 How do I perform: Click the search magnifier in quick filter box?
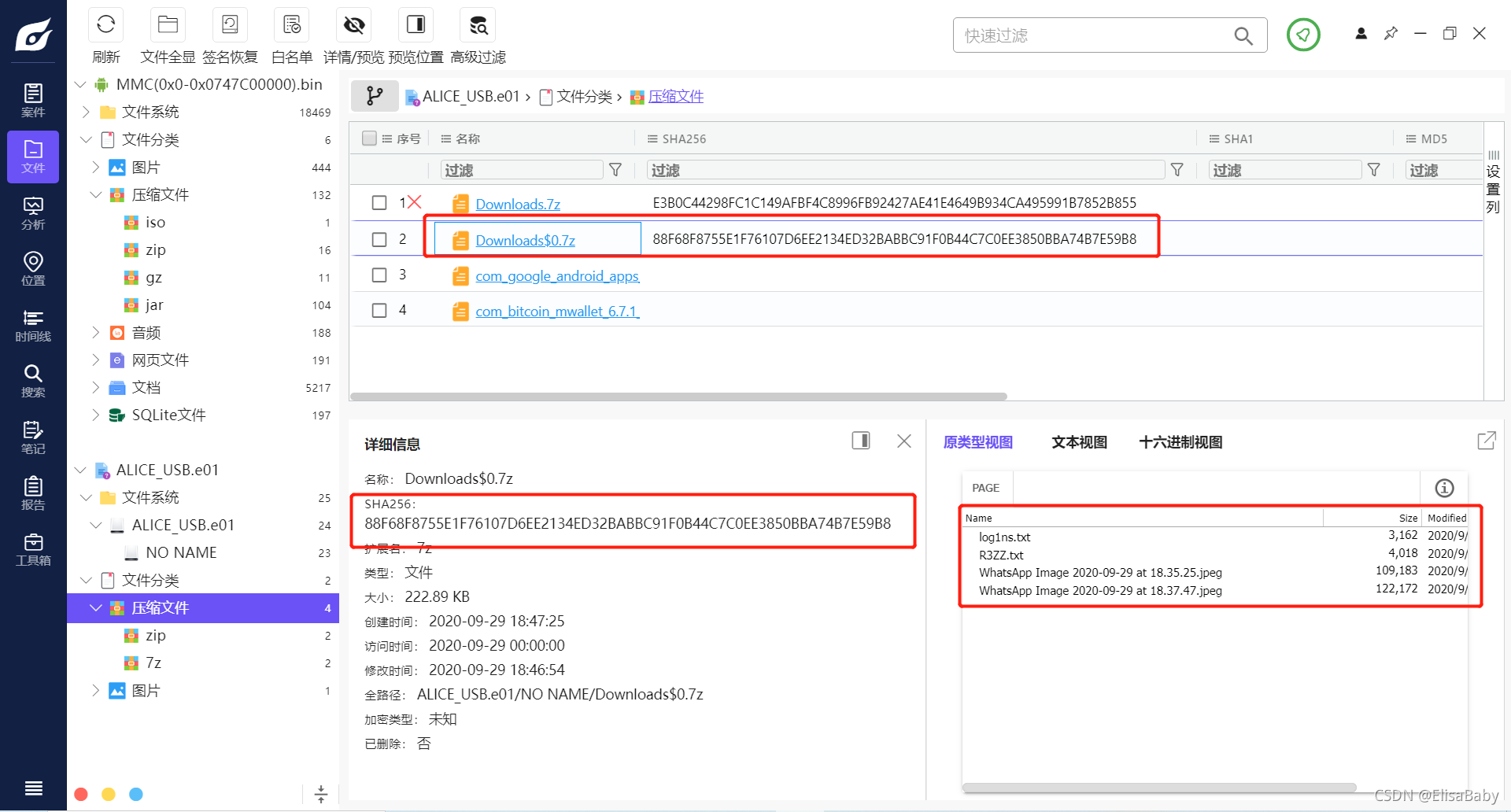[x=1243, y=35]
